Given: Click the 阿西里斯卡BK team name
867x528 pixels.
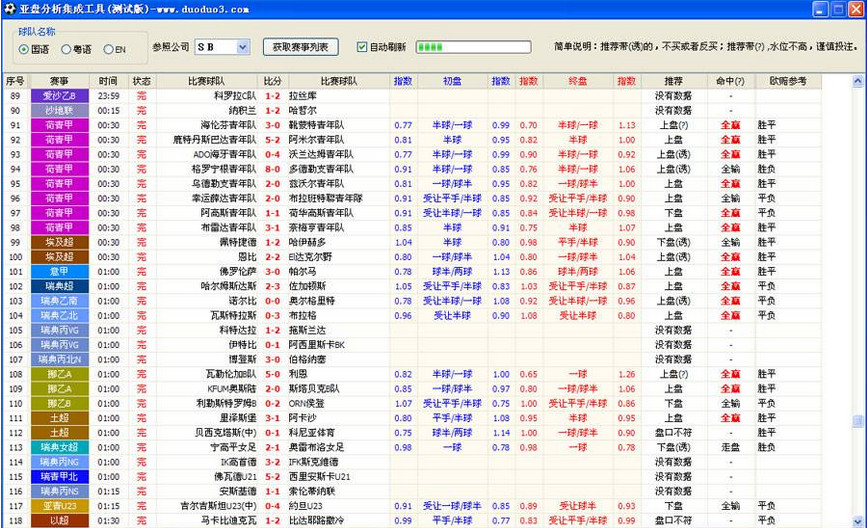Looking at the screenshot, I should [317, 345].
